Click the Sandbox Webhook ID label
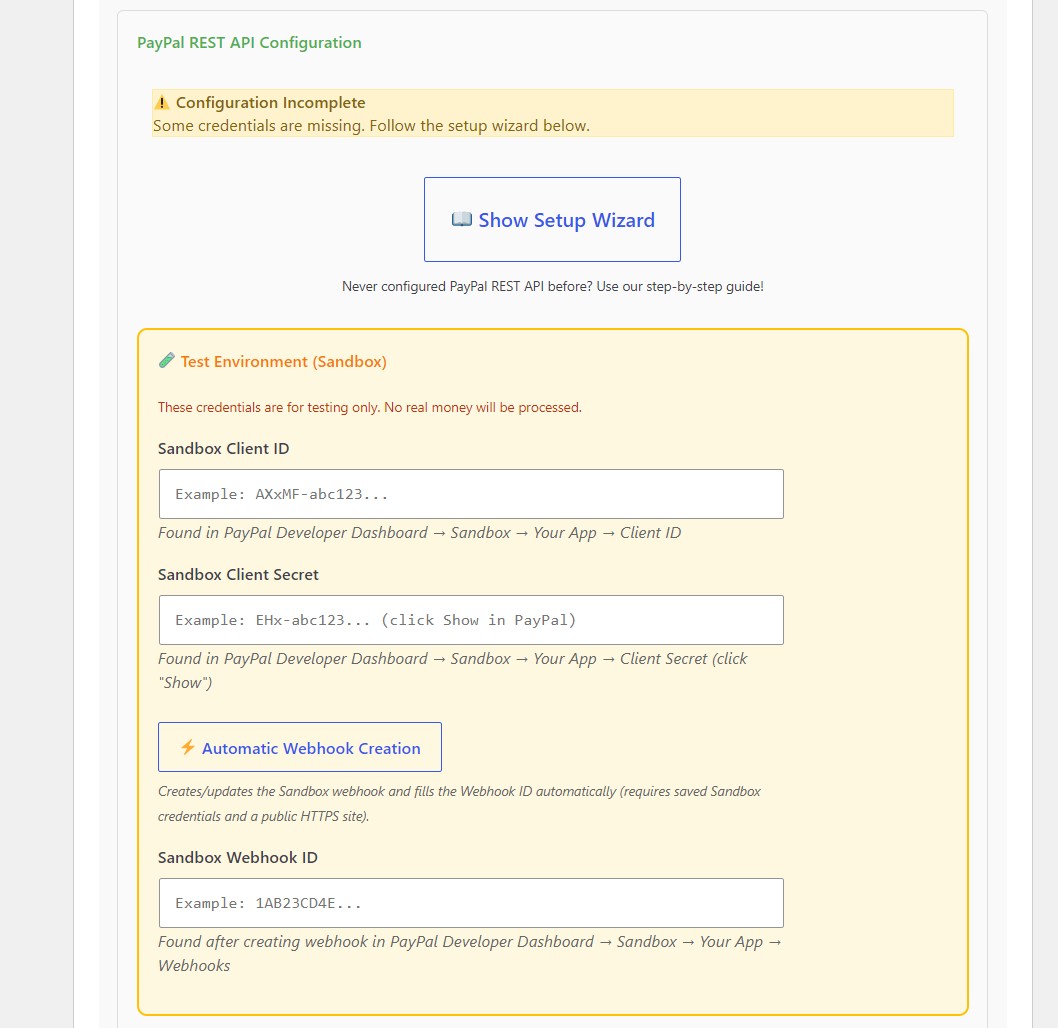The width and height of the screenshot is (1058, 1028). click(238, 857)
